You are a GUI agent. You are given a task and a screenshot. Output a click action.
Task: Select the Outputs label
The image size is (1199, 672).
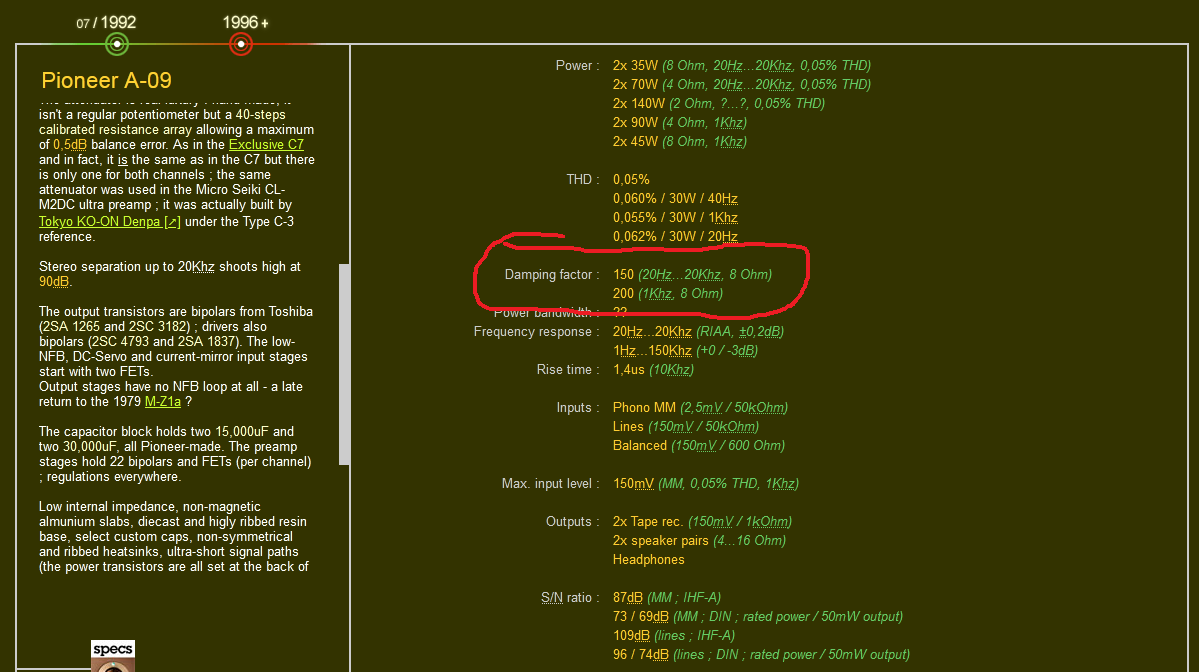[572, 521]
